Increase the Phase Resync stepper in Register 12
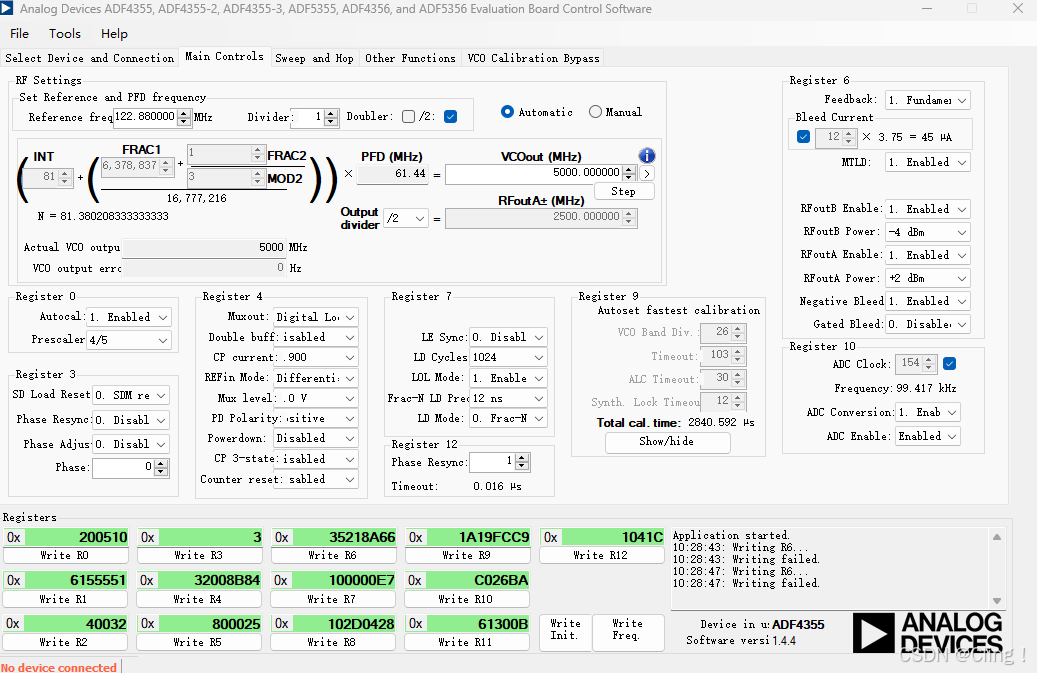This screenshot has width=1037, height=673. tap(522, 458)
